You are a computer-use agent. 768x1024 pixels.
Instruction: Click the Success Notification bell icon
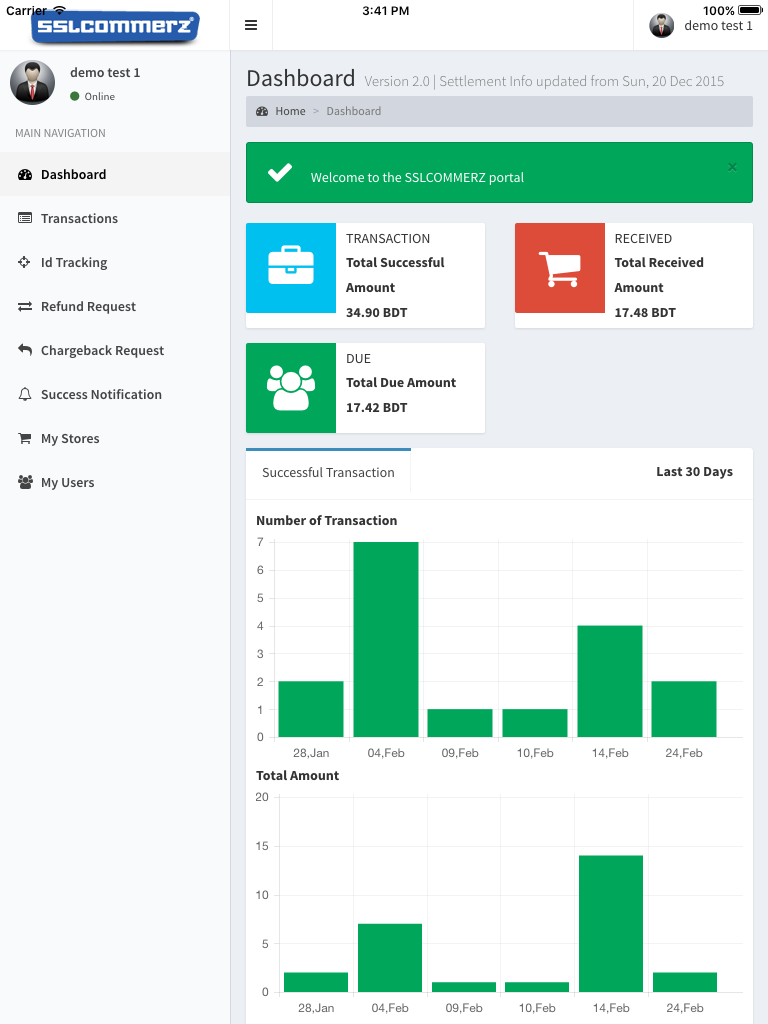coord(25,394)
